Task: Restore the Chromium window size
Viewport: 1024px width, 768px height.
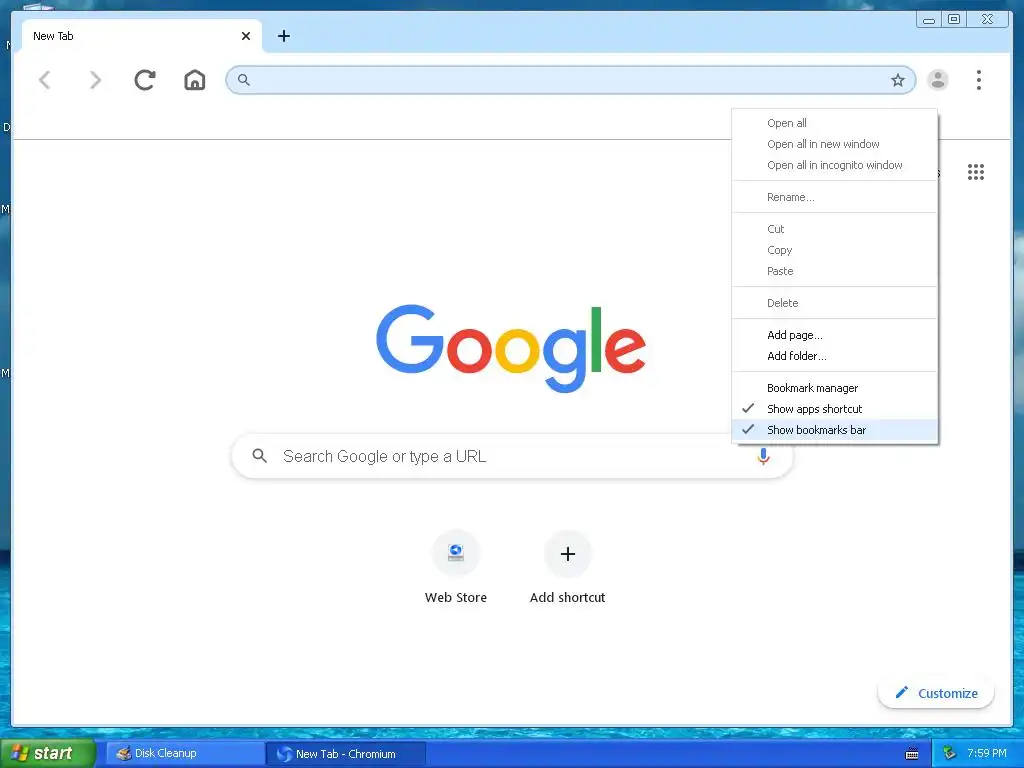Action: (x=954, y=20)
